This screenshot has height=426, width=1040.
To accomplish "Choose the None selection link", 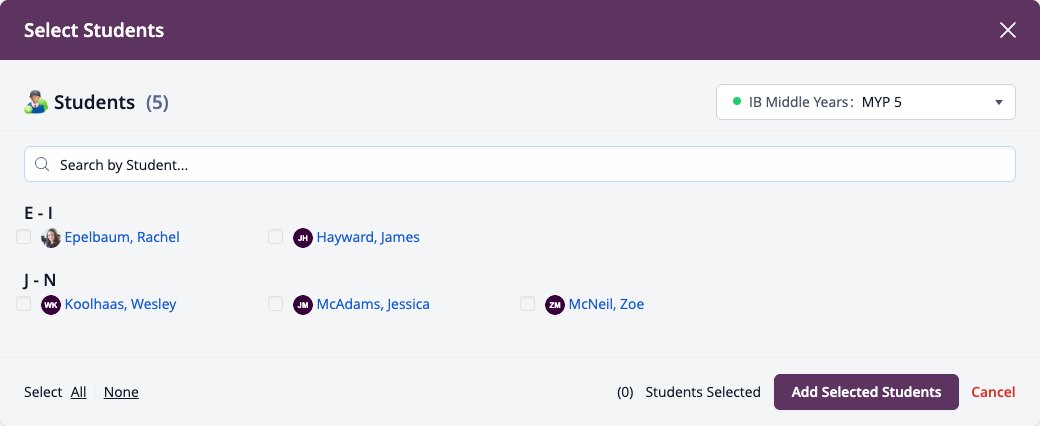I will [121, 392].
